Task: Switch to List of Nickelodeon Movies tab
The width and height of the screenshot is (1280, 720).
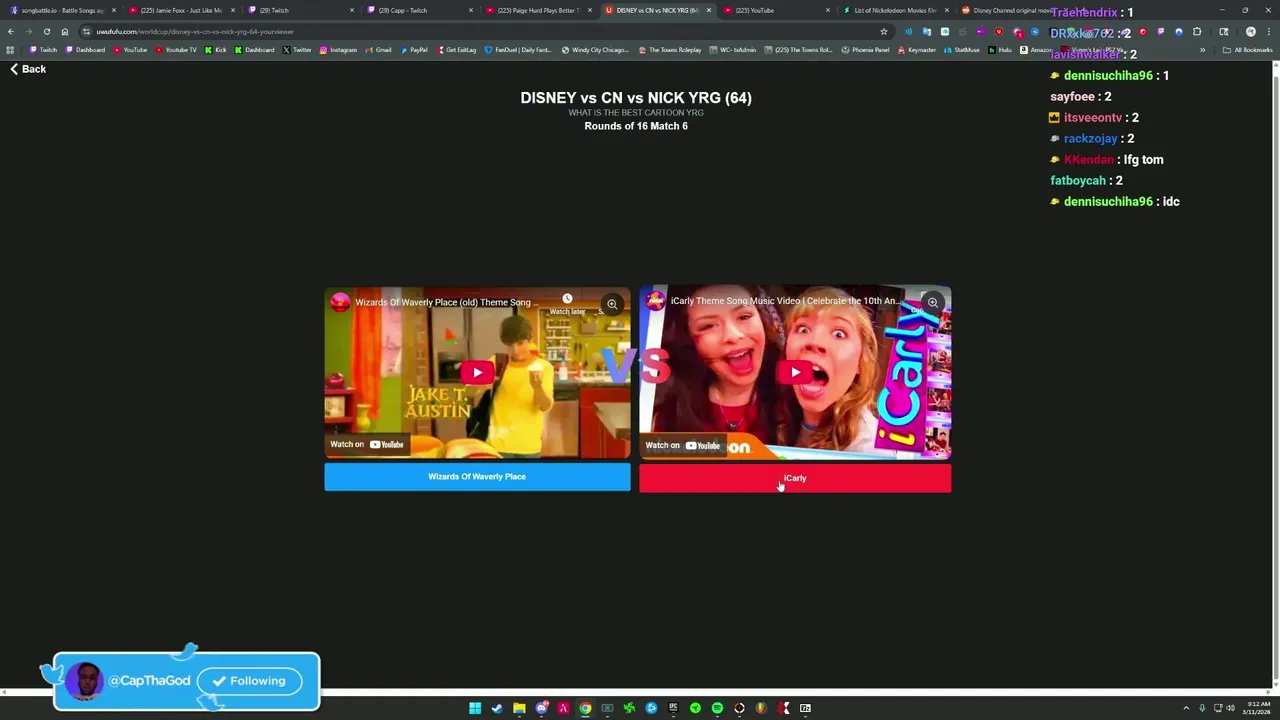Action: pyautogui.click(x=895, y=10)
